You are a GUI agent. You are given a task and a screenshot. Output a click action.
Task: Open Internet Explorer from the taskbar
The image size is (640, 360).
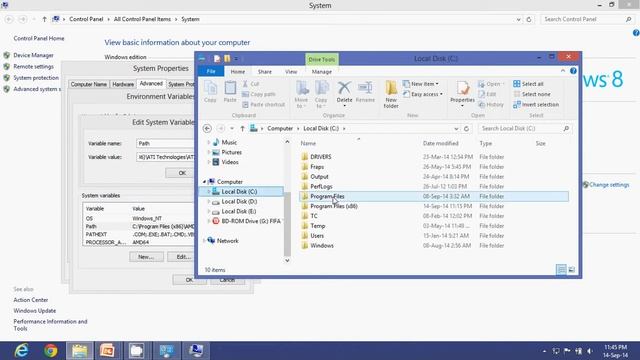(x=21, y=351)
